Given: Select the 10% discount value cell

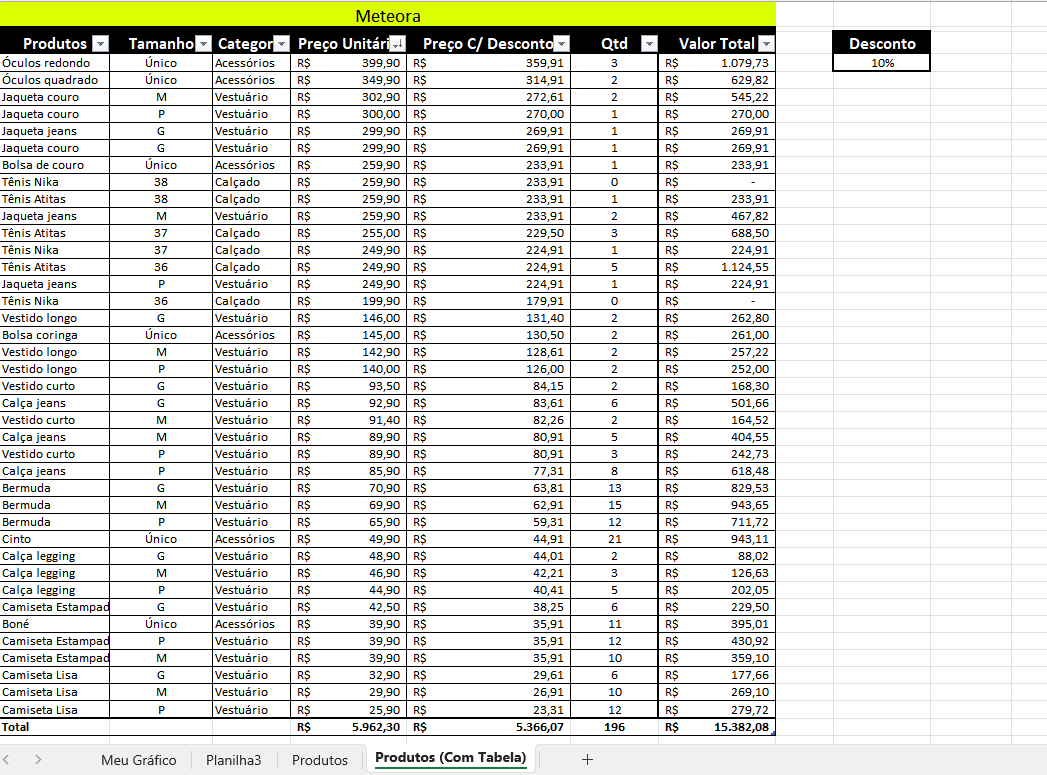Looking at the screenshot, I should (881, 63).
